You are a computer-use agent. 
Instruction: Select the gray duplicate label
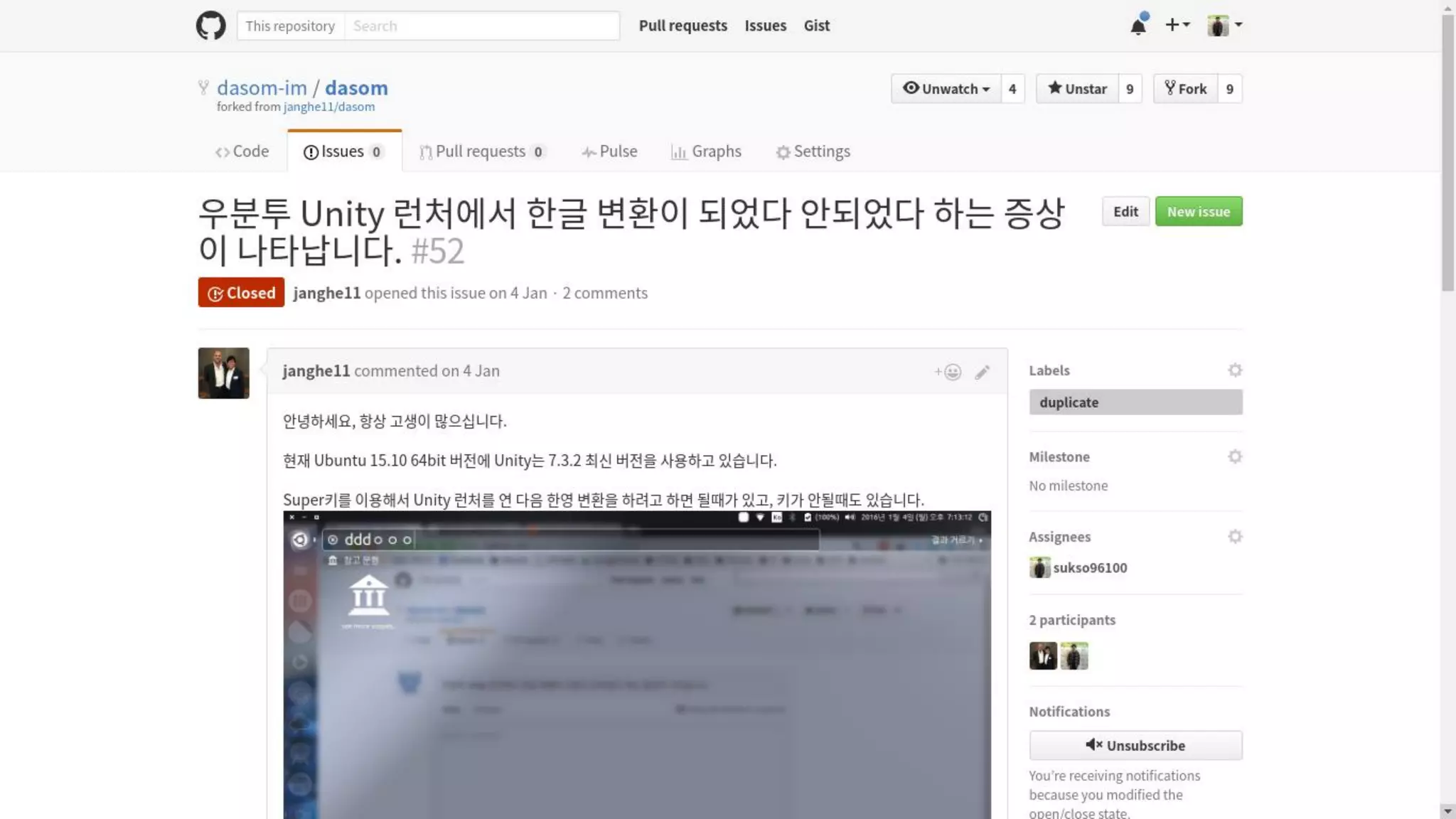coord(1135,402)
